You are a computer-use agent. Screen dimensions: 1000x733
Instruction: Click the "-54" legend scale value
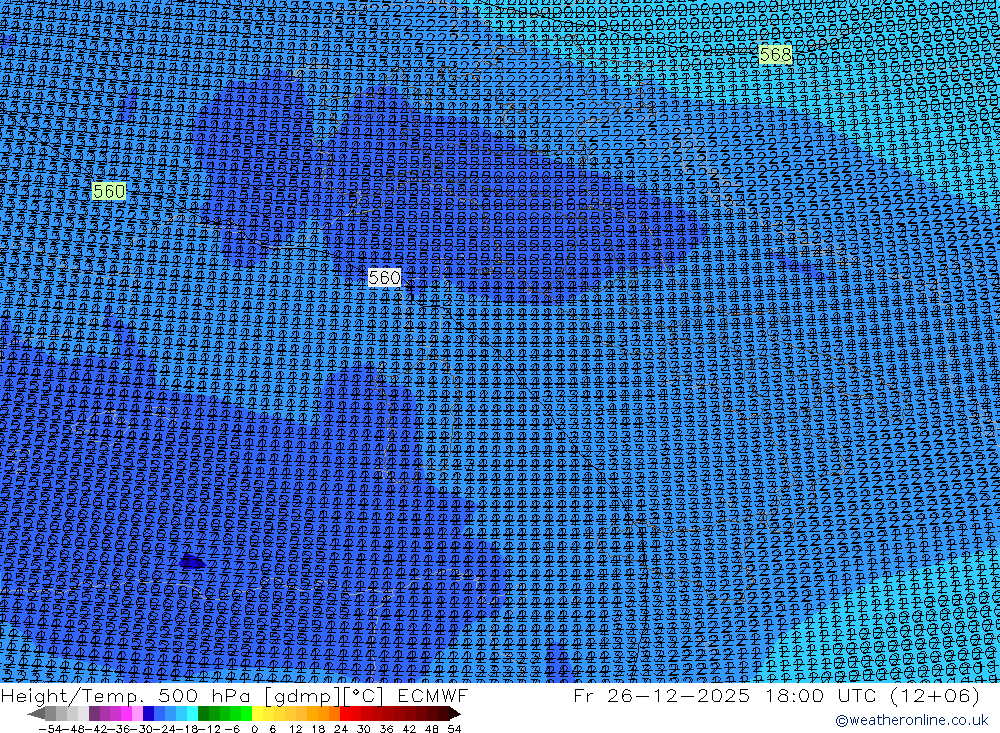(48, 729)
